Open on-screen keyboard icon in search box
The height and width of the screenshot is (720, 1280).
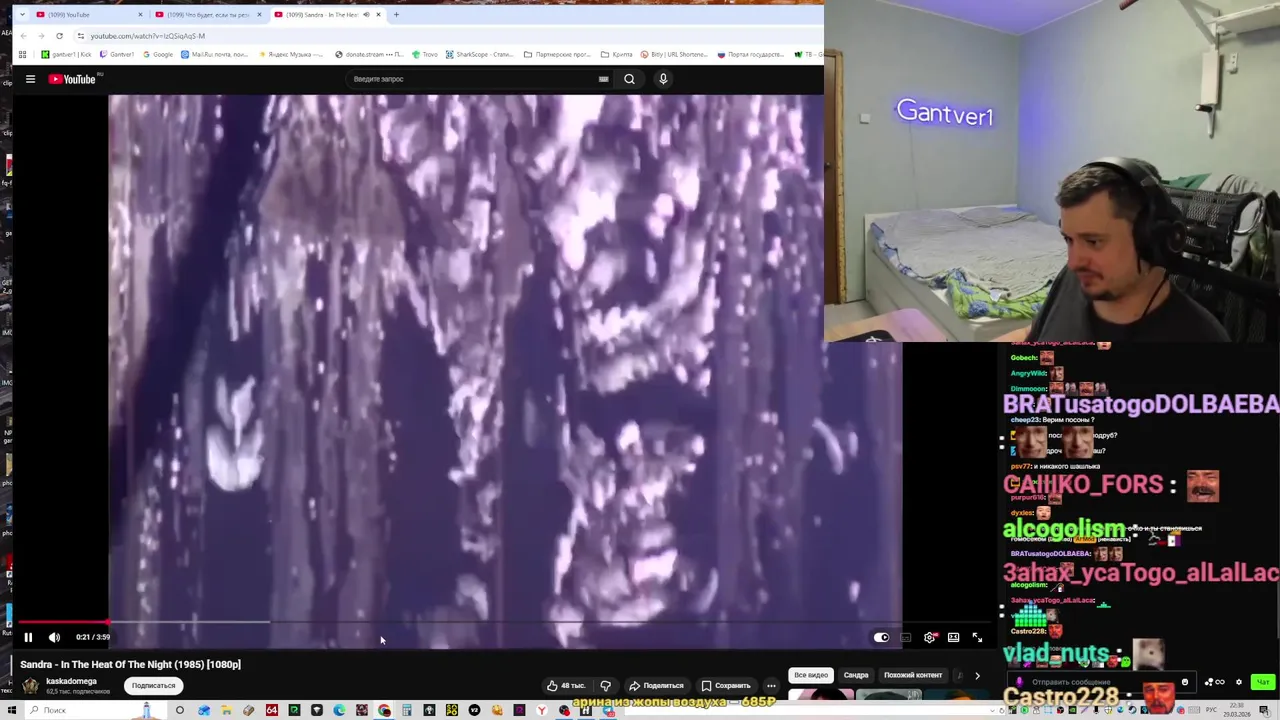click(x=603, y=79)
